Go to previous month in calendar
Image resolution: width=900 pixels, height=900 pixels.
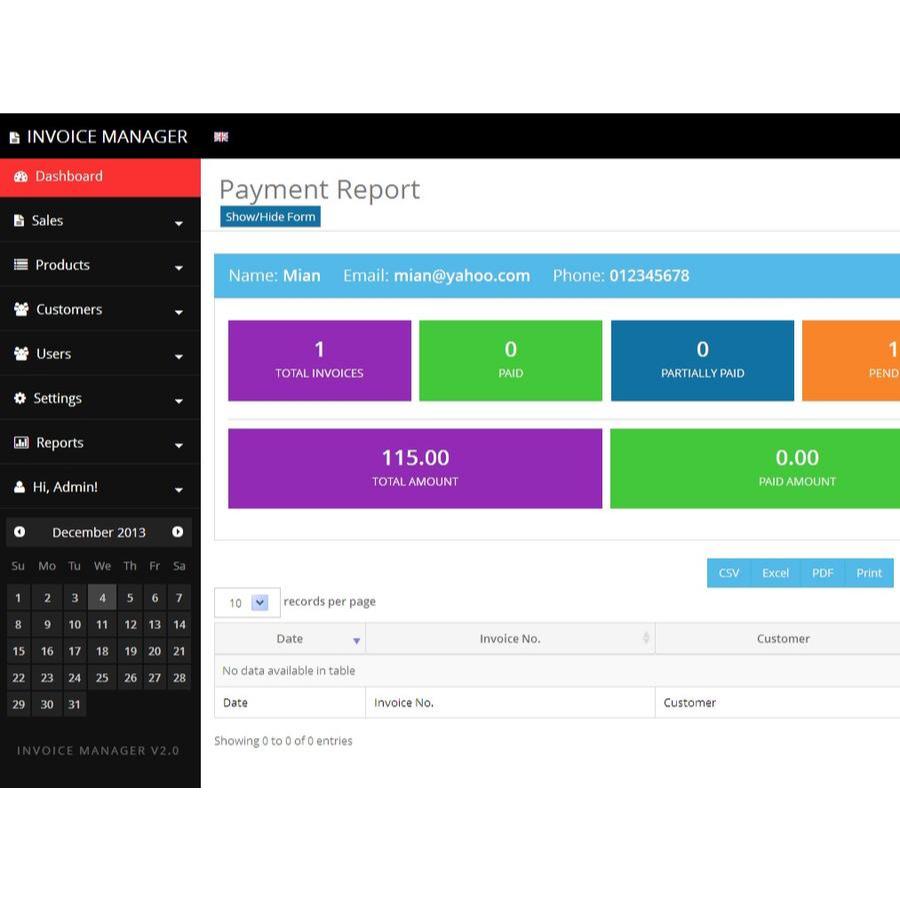[x=20, y=532]
